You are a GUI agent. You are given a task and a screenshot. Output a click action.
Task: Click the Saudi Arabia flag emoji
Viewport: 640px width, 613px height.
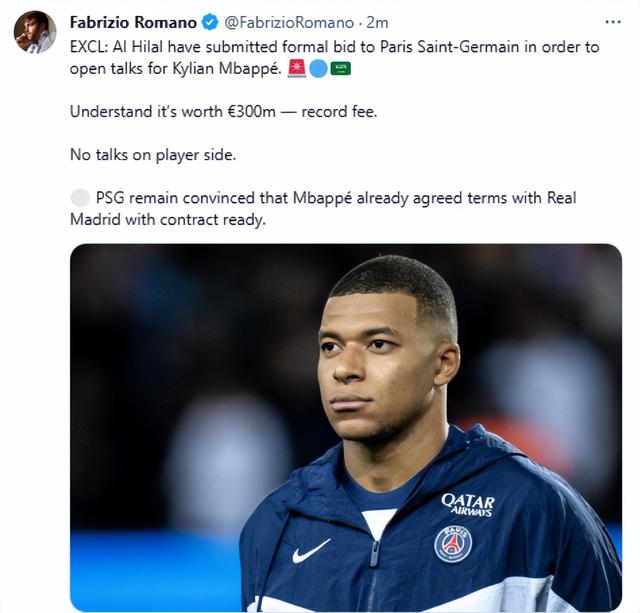(341, 69)
